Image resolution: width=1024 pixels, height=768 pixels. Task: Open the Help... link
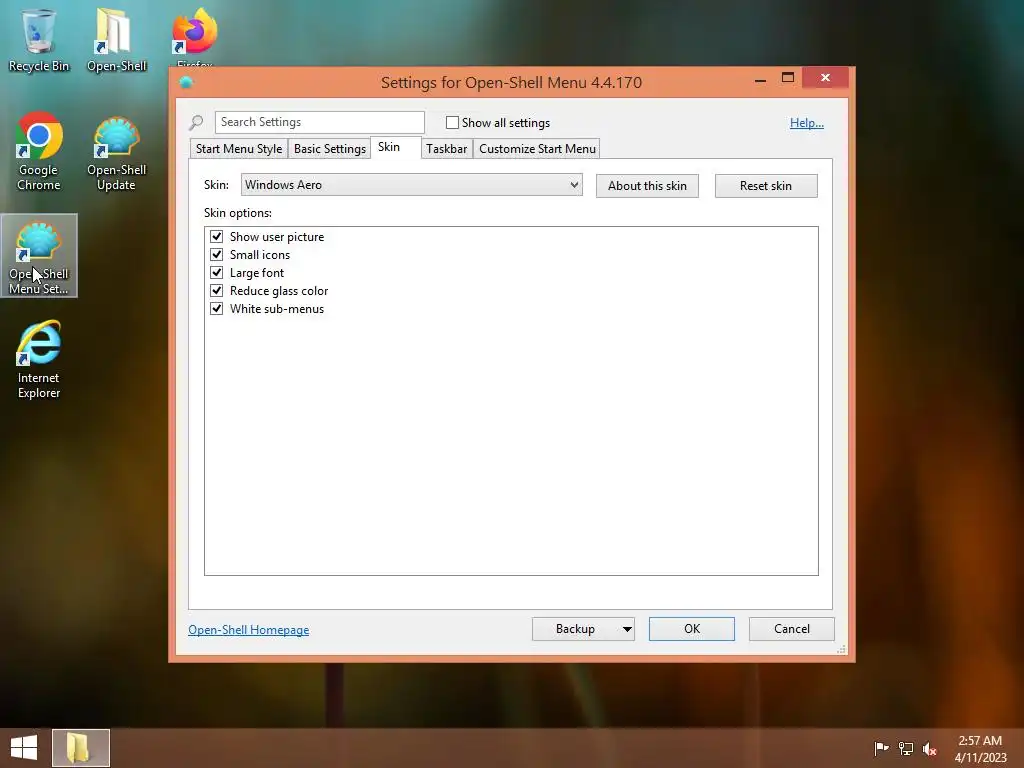[807, 123]
